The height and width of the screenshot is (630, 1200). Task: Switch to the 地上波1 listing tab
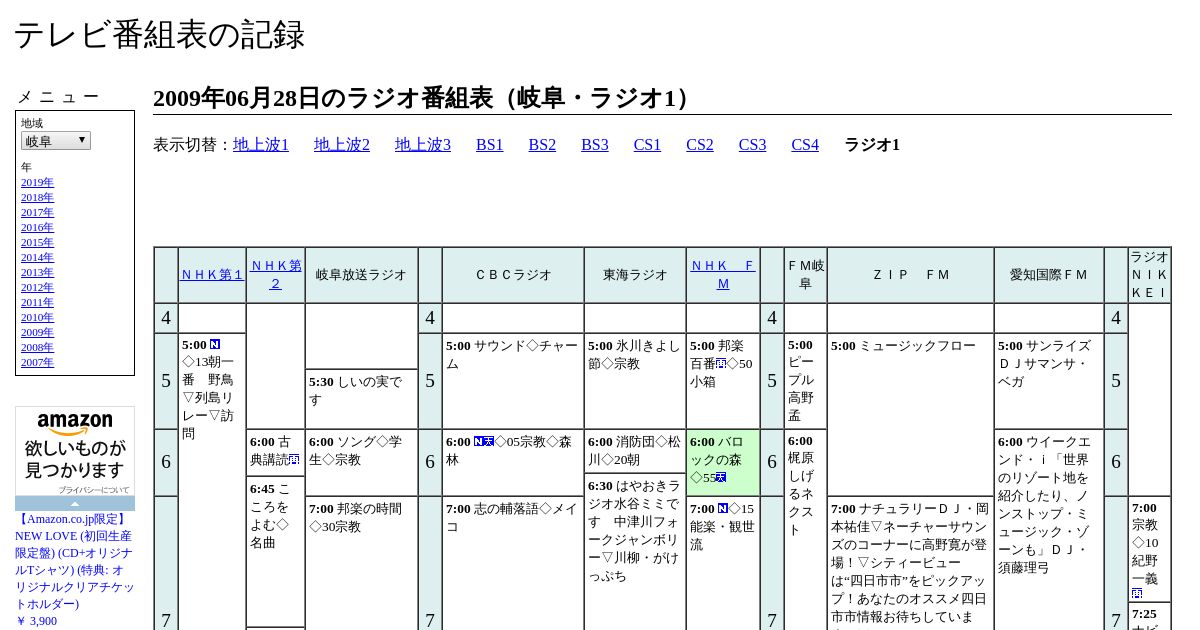click(261, 145)
